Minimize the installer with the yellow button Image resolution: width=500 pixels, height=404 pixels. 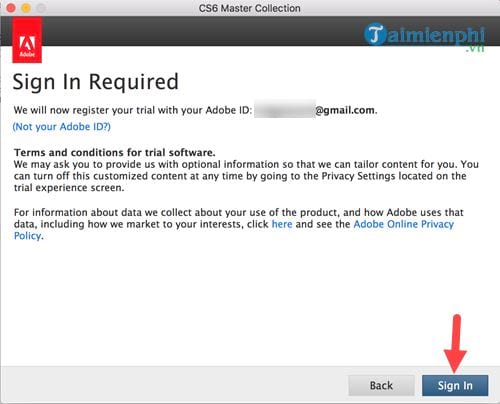tap(26, 8)
